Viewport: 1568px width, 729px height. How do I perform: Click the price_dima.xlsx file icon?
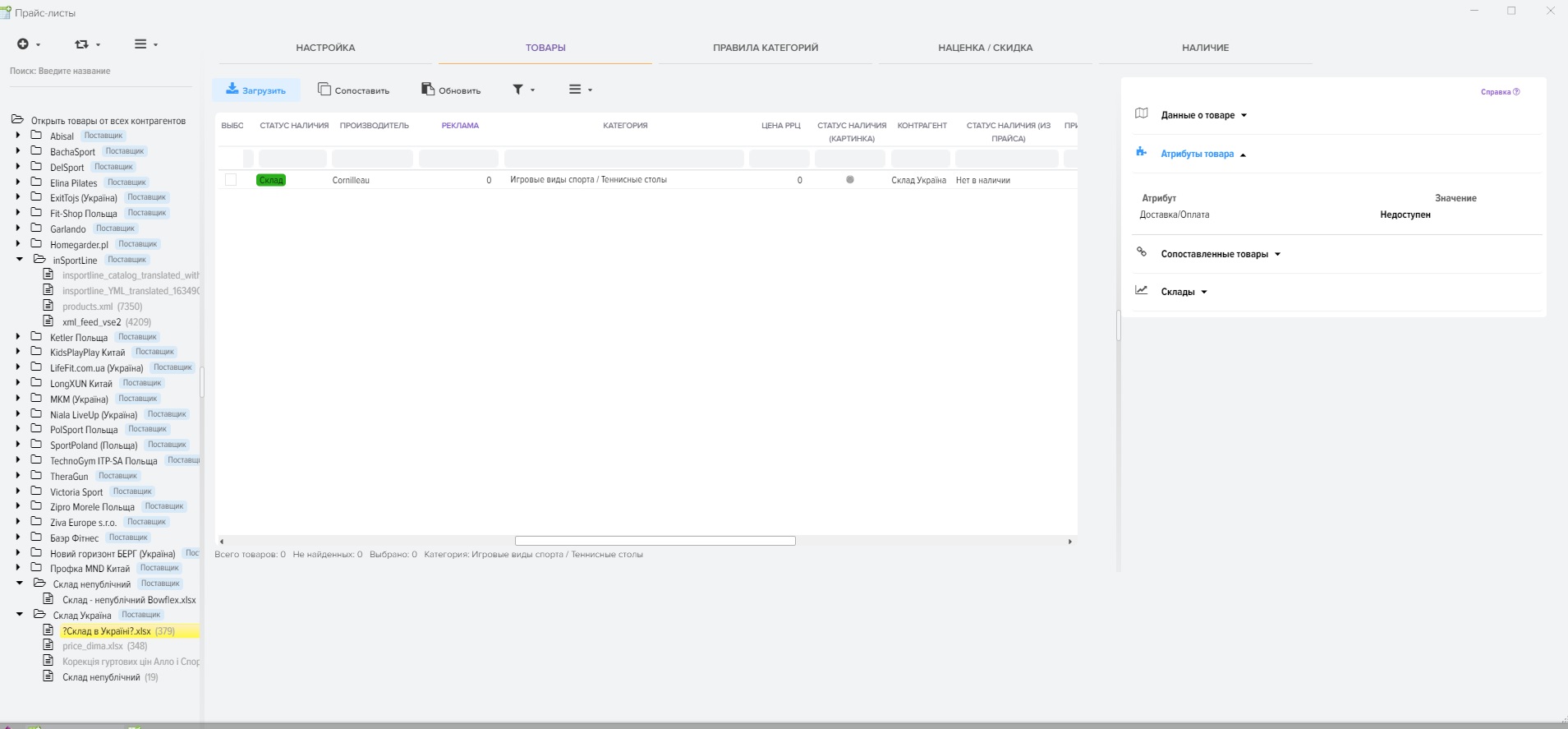tap(48, 645)
